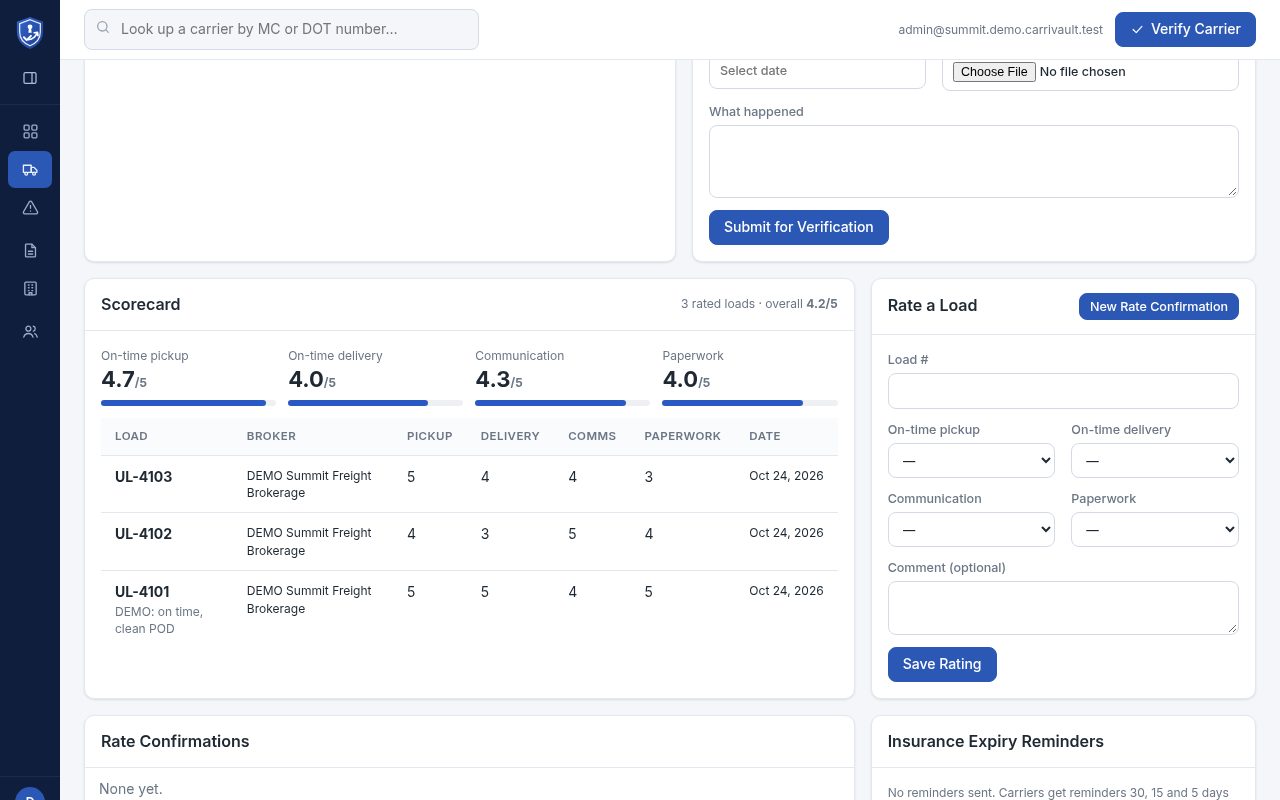The image size is (1280, 800).
Task: Click the CarriVault shield logo
Action: pyautogui.click(x=30, y=32)
